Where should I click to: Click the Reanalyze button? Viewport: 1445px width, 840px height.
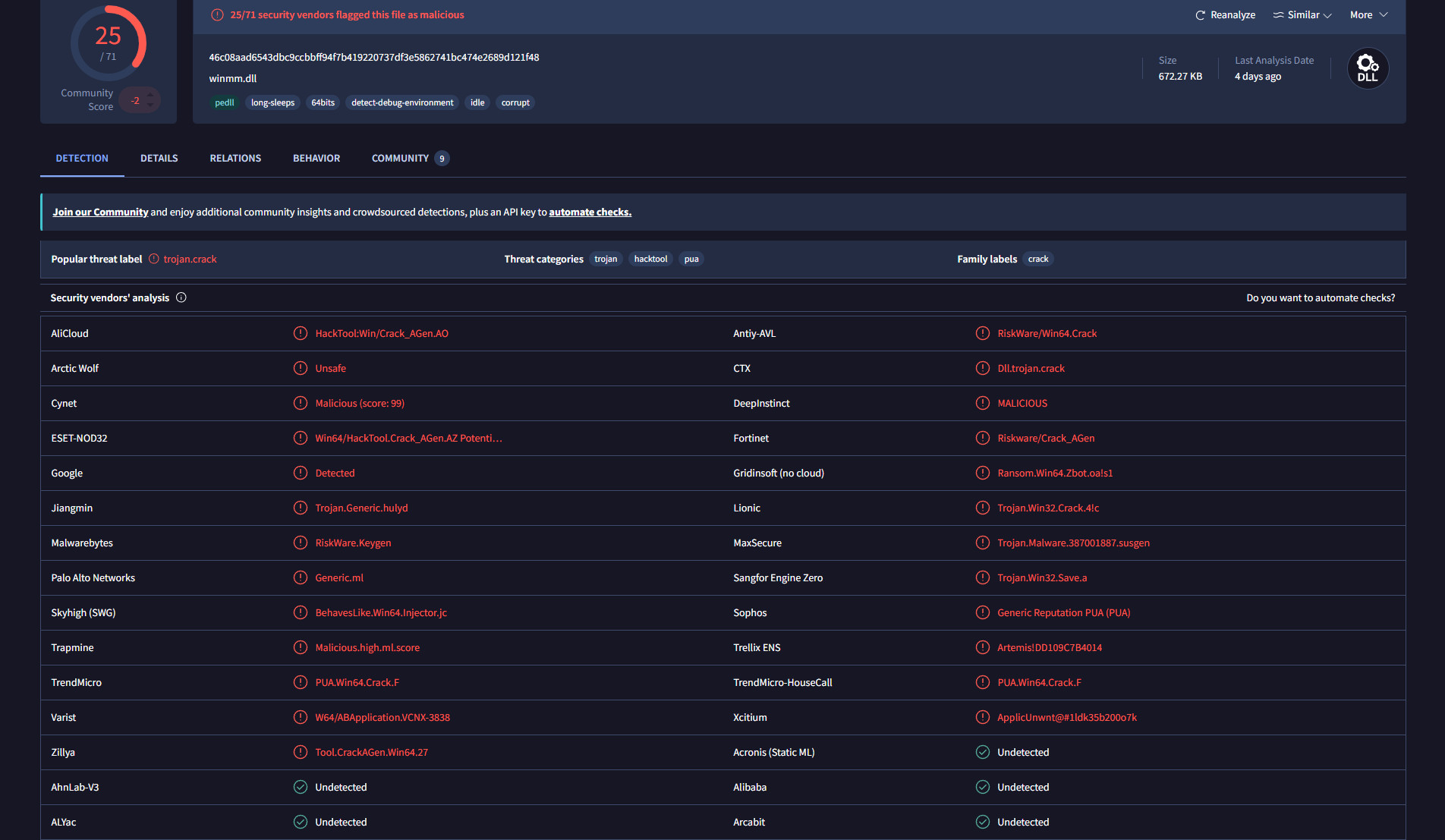tap(1225, 15)
